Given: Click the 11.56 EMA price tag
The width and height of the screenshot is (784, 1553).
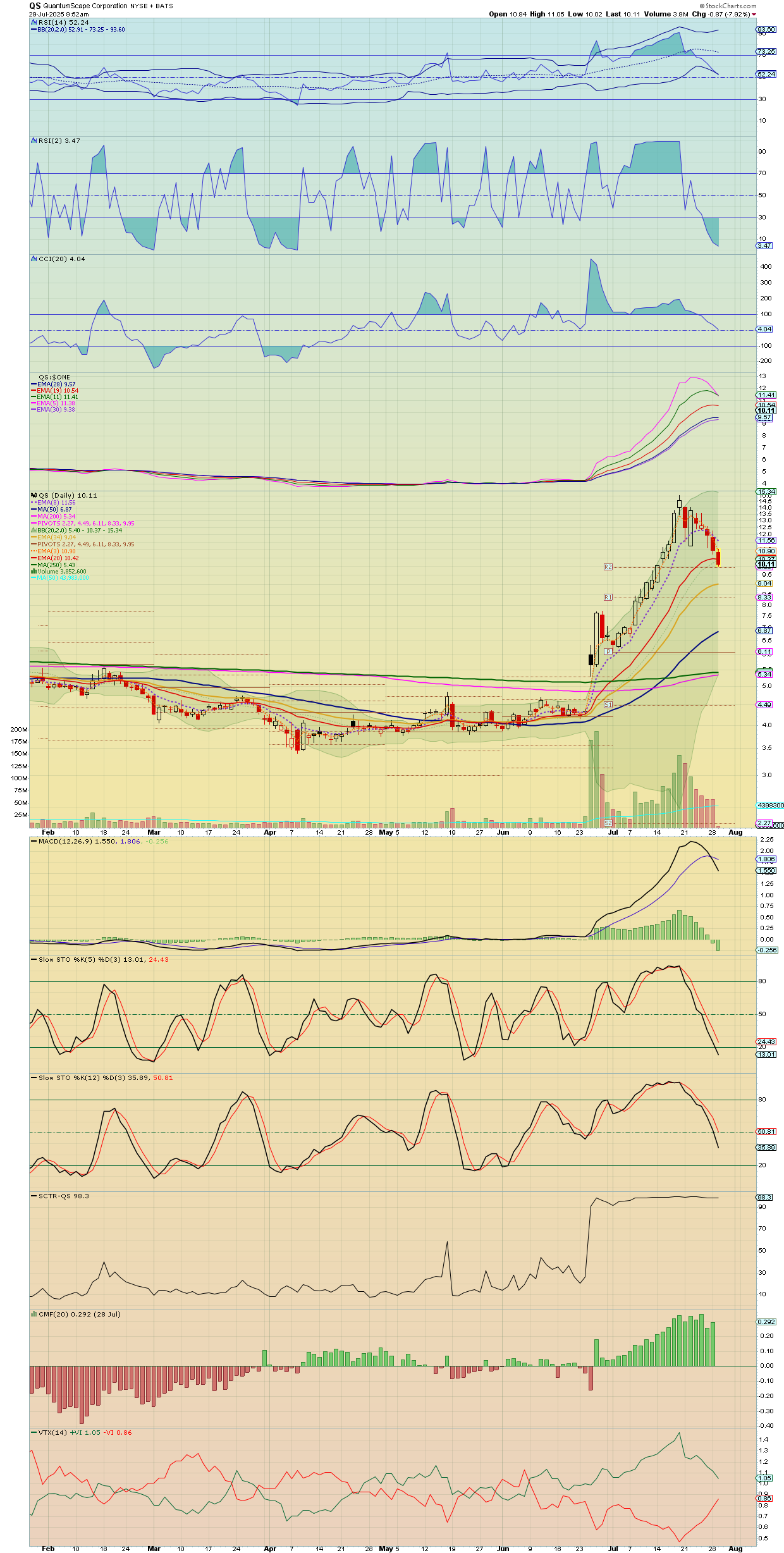Looking at the screenshot, I should (766, 541).
